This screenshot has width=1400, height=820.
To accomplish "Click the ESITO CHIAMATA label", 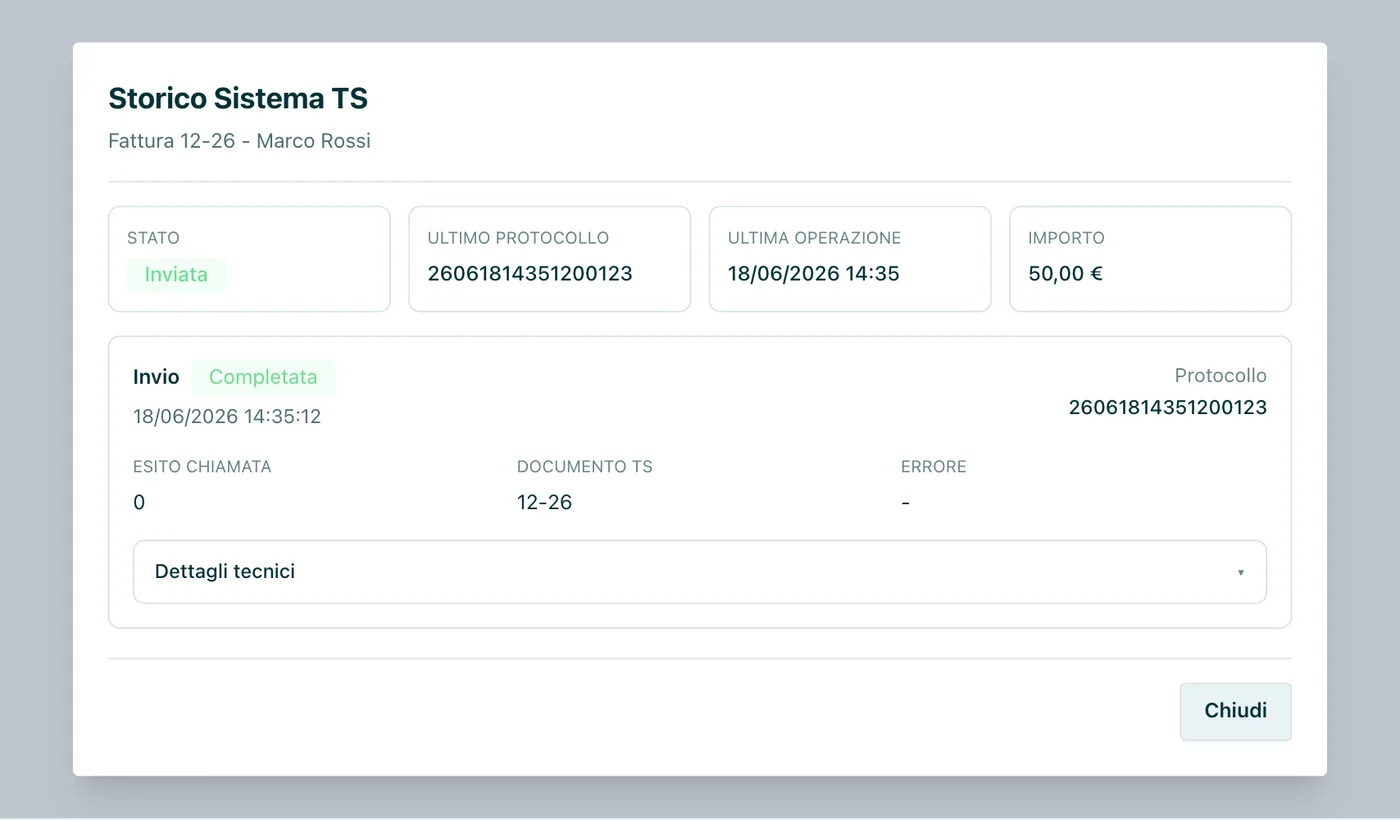I will click(202, 466).
